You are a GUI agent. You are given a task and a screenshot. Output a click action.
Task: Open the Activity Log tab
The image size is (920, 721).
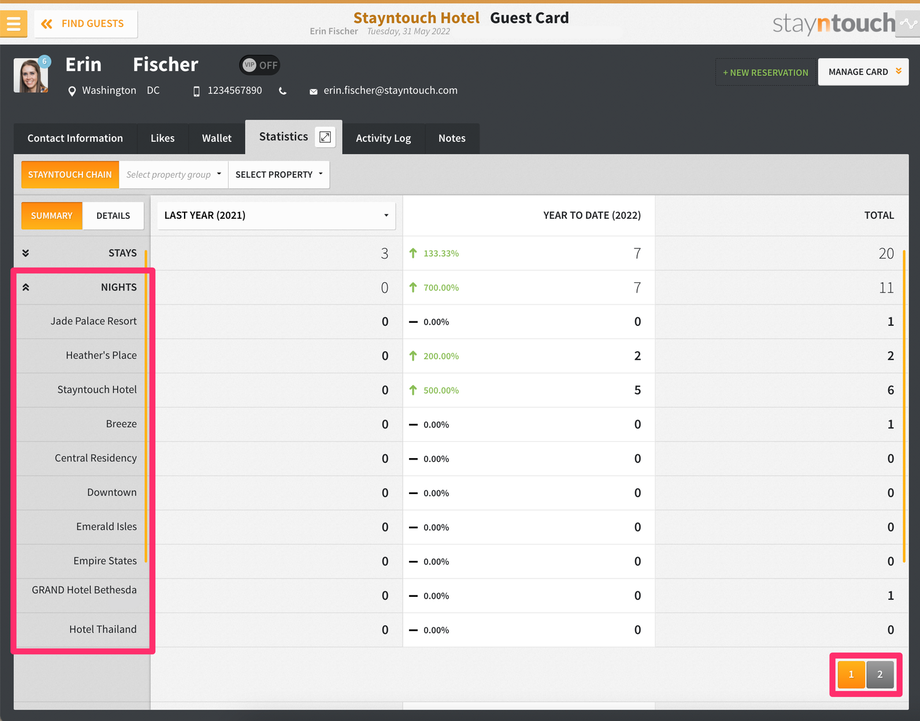pyautogui.click(x=383, y=138)
